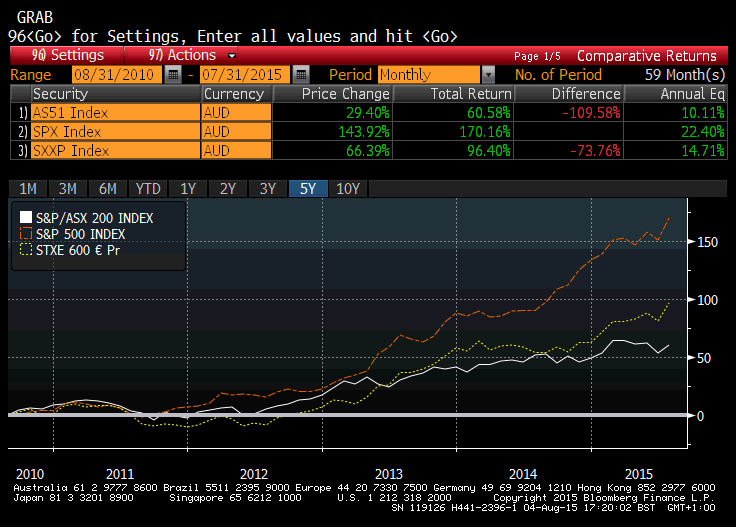Select the 2Y time range tab
Viewport: 736px width, 527px height.
[228, 189]
